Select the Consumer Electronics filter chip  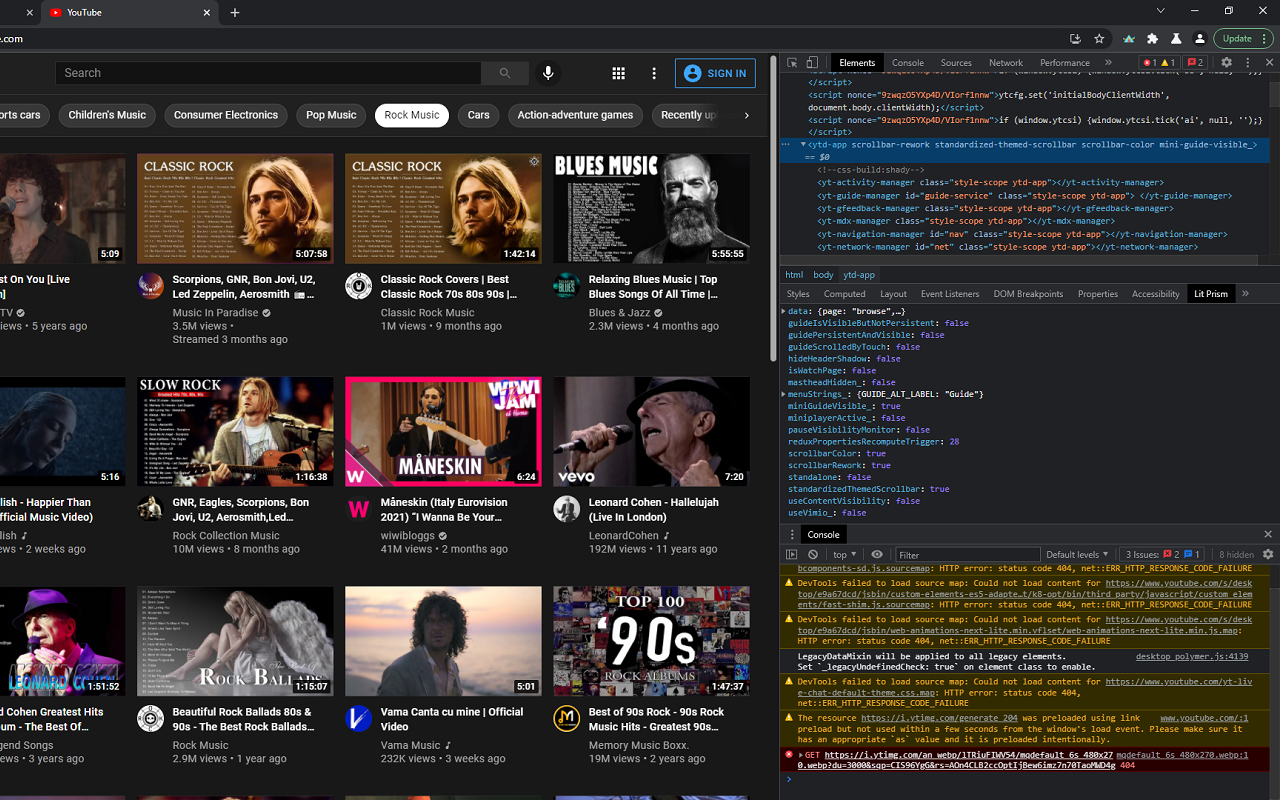226,115
